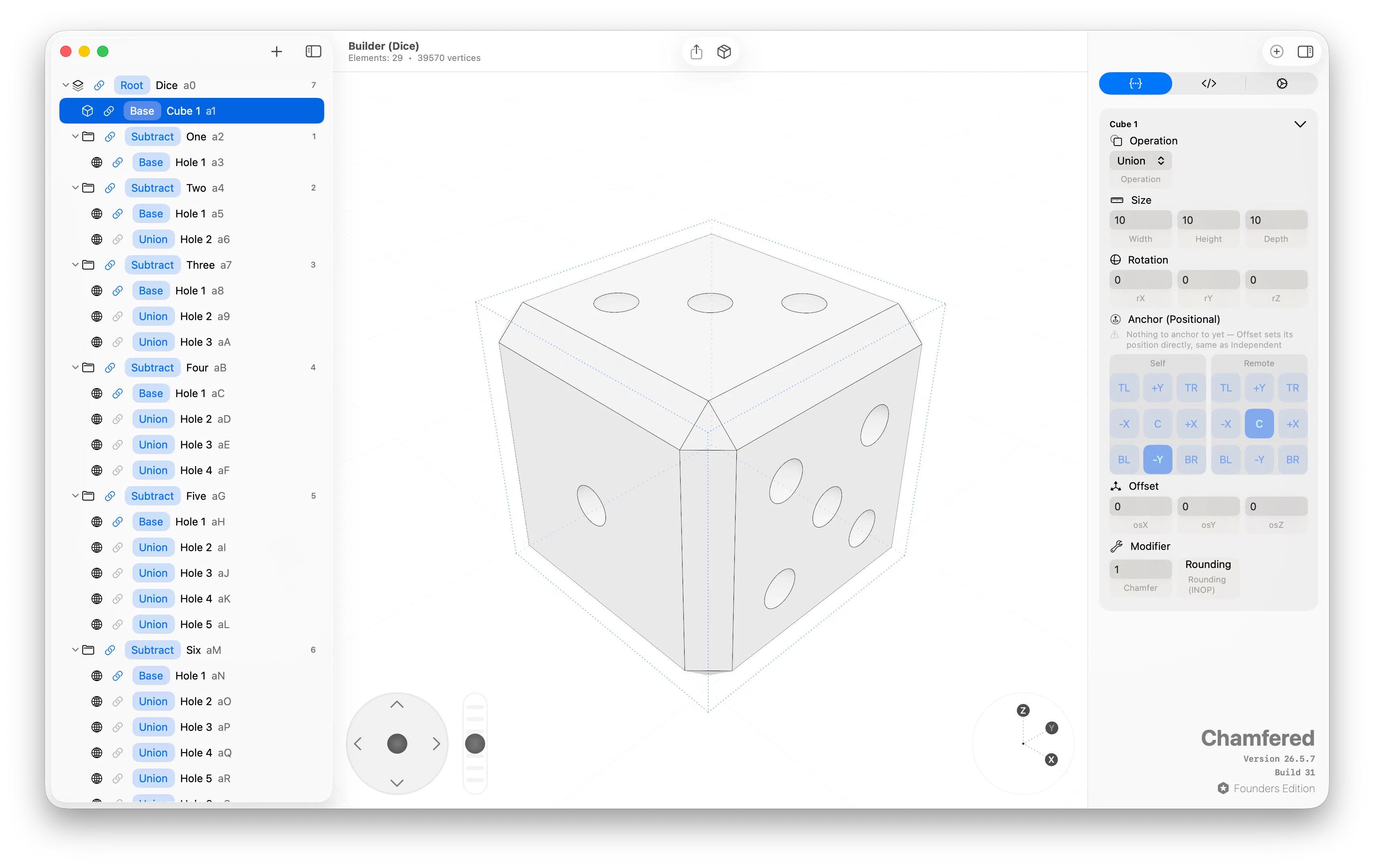Select the Subtract Four aB row
Viewport: 1374px width, 868px height.
pos(192,367)
